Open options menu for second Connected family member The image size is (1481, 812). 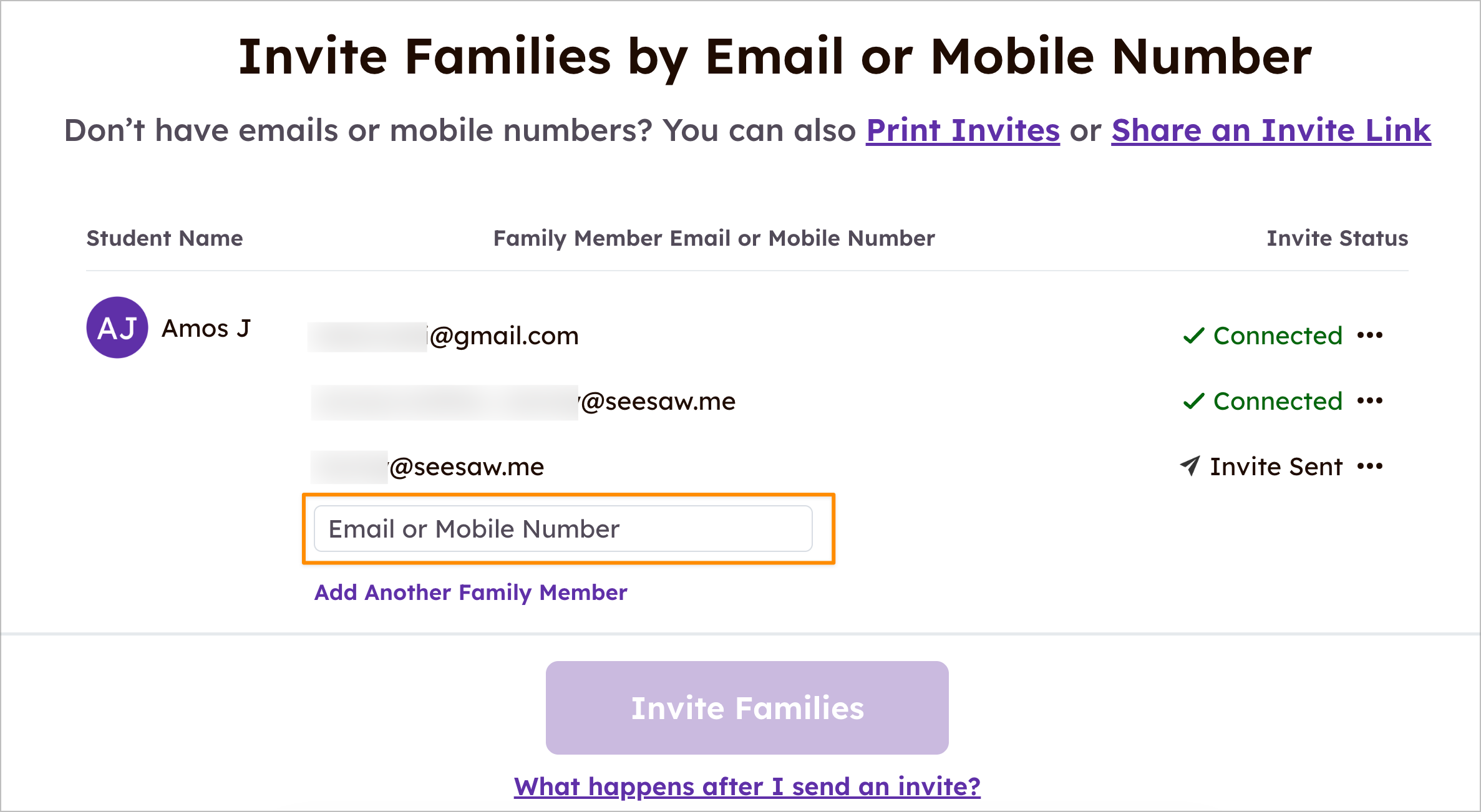(x=1370, y=401)
